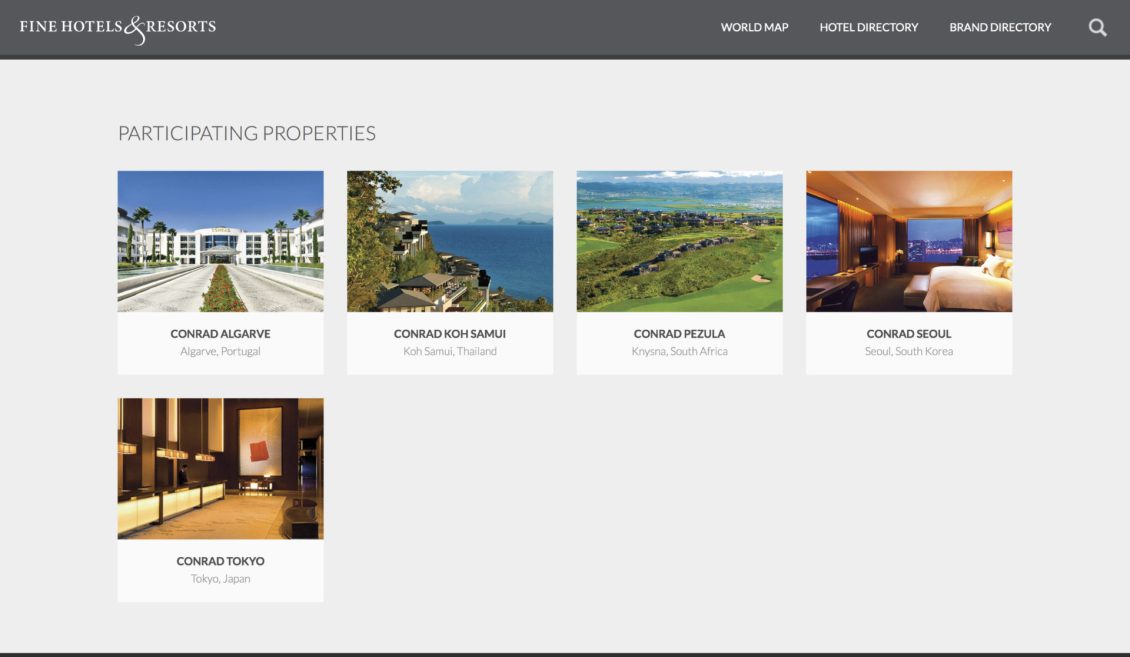Select the Conrad Algarve title link
The height and width of the screenshot is (657, 1130).
click(x=221, y=334)
